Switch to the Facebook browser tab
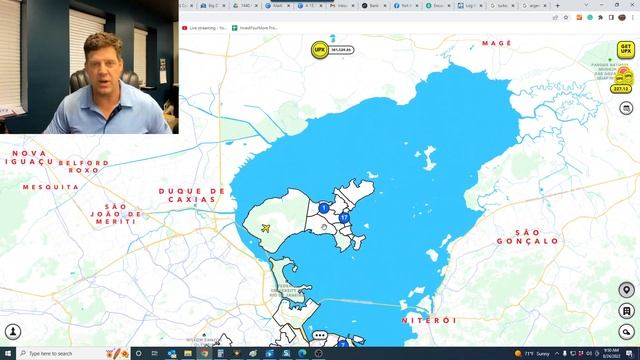The image size is (640, 360). 407,6
